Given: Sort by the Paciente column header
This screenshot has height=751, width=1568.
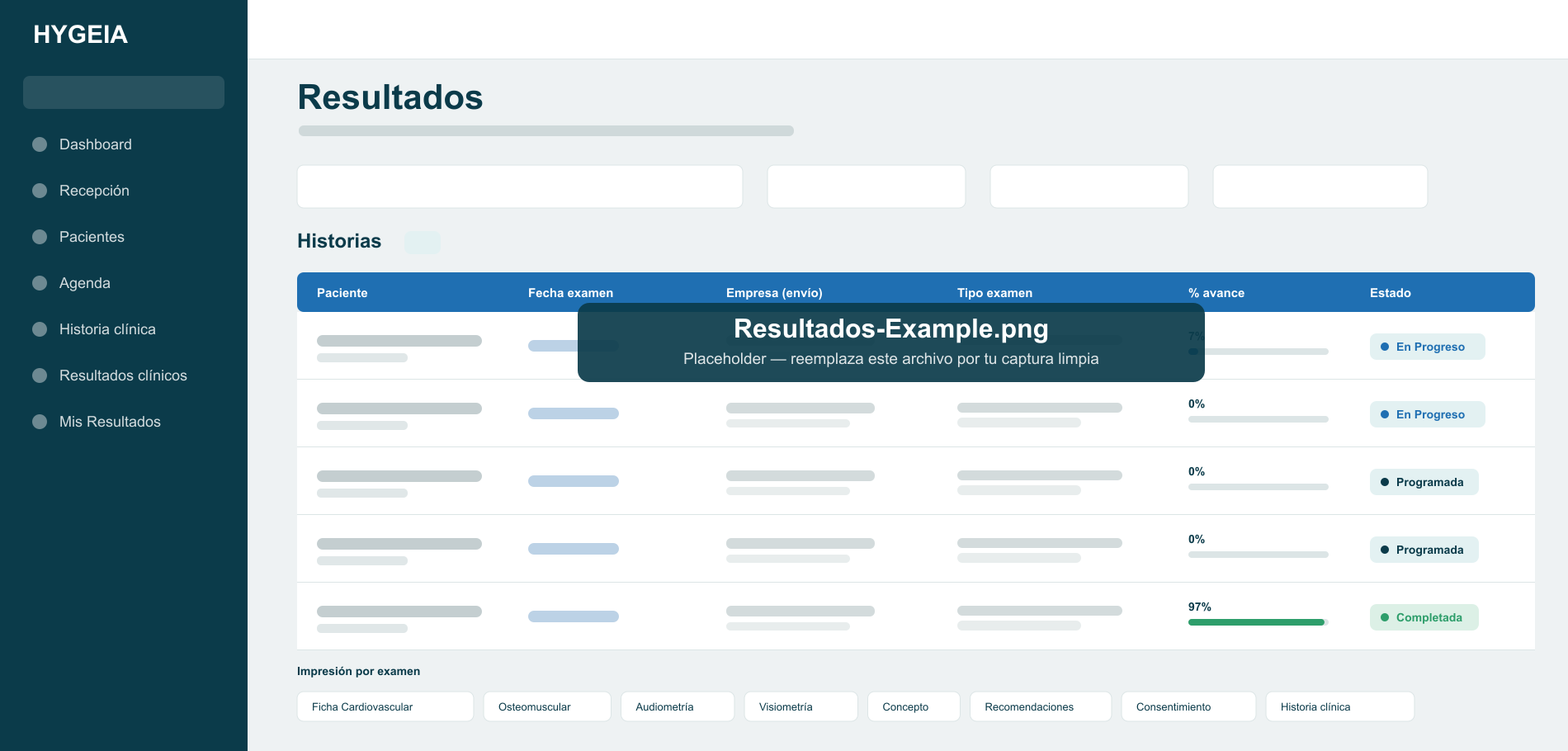Looking at the screenshot, I should point(342,293).
